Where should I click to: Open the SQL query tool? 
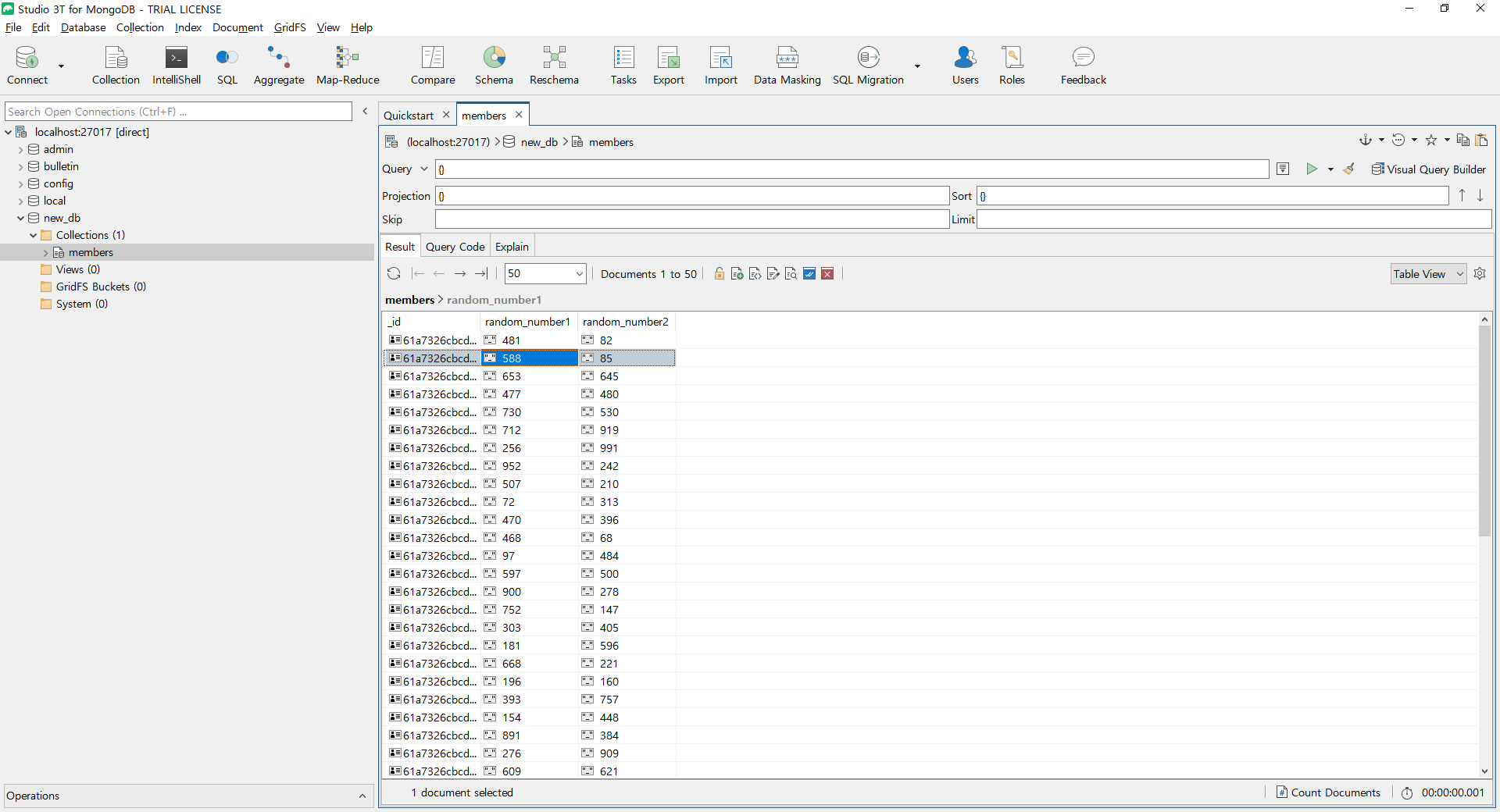[x=227, y=66]
